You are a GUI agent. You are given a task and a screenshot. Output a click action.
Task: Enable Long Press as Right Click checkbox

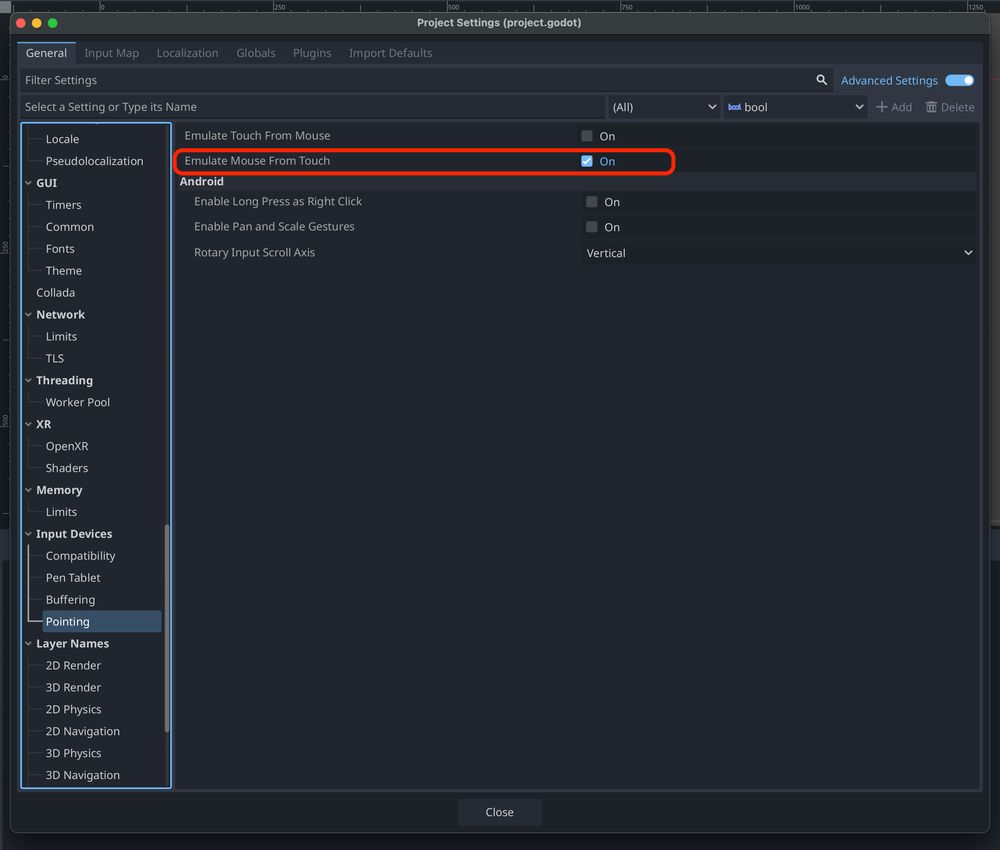(592, 202)
